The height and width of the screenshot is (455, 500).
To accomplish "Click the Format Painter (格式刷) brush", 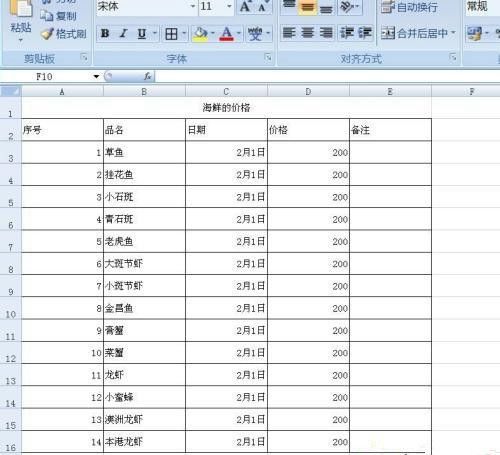I will click(64, 34).
